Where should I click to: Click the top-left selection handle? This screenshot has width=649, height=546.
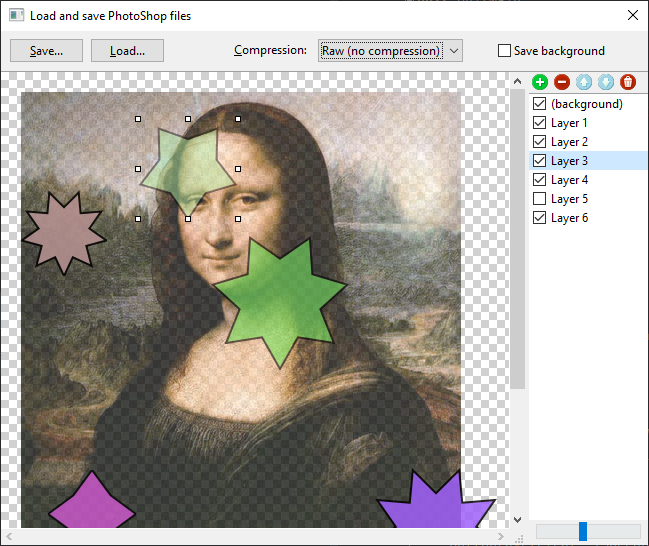click(x=138, y=119)
